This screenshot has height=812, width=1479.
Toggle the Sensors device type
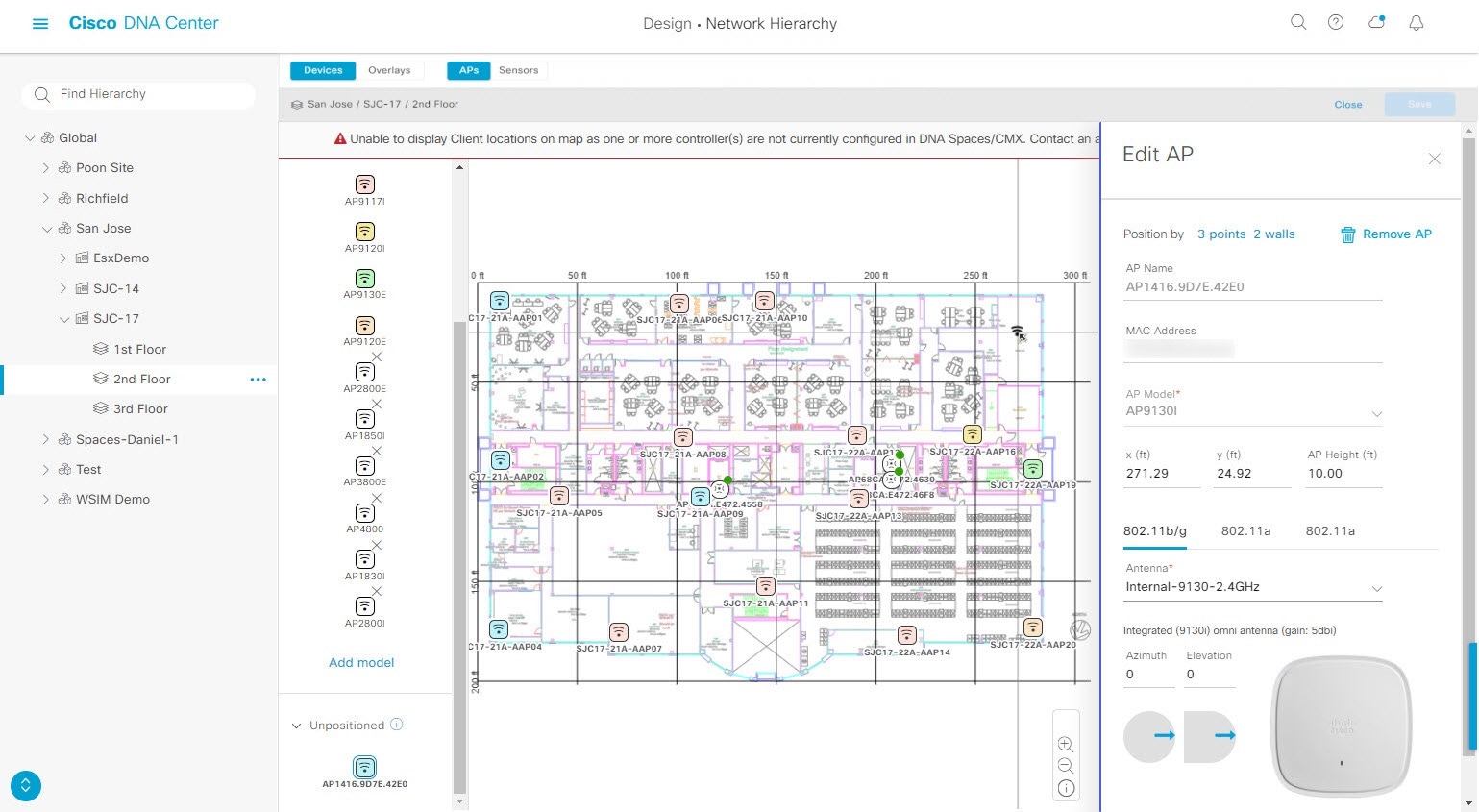point(519,70)
